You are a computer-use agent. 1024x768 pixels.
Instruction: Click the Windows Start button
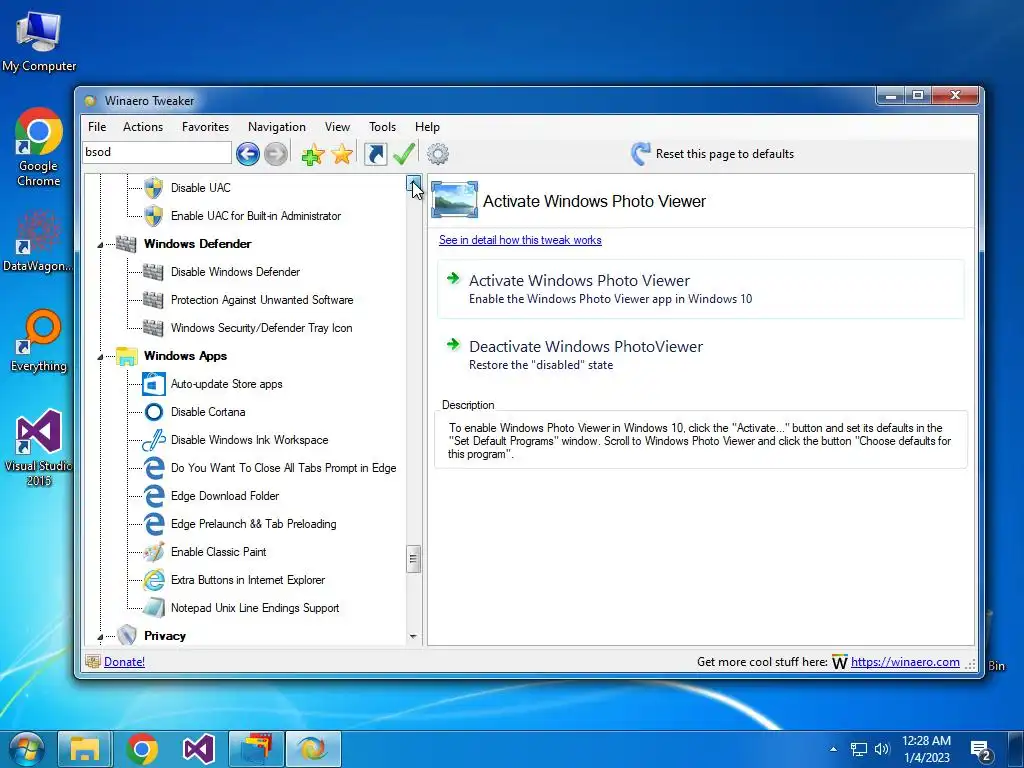(x=25, y=748)
